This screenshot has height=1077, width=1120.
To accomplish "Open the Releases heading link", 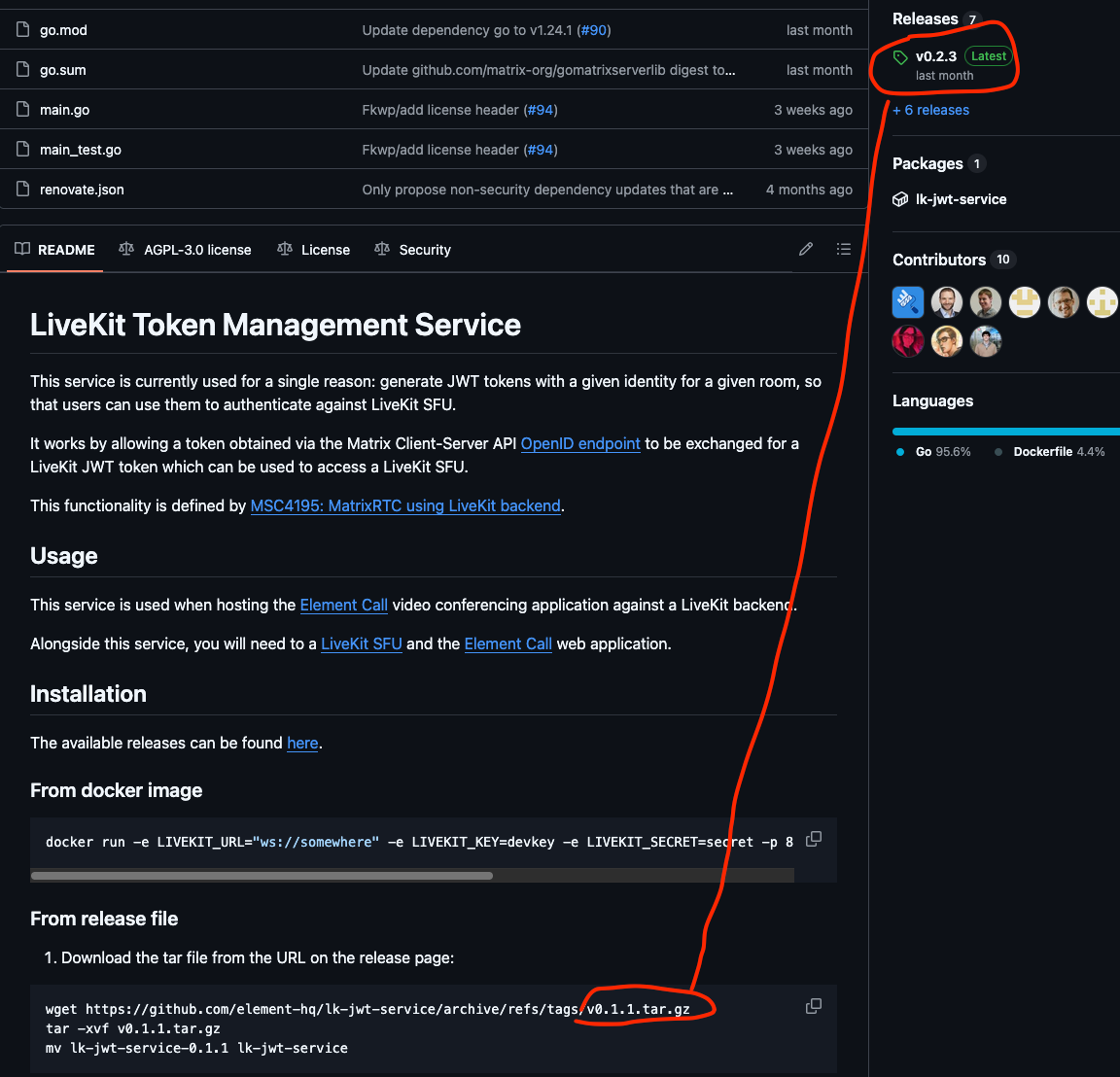I will [925, 19].
